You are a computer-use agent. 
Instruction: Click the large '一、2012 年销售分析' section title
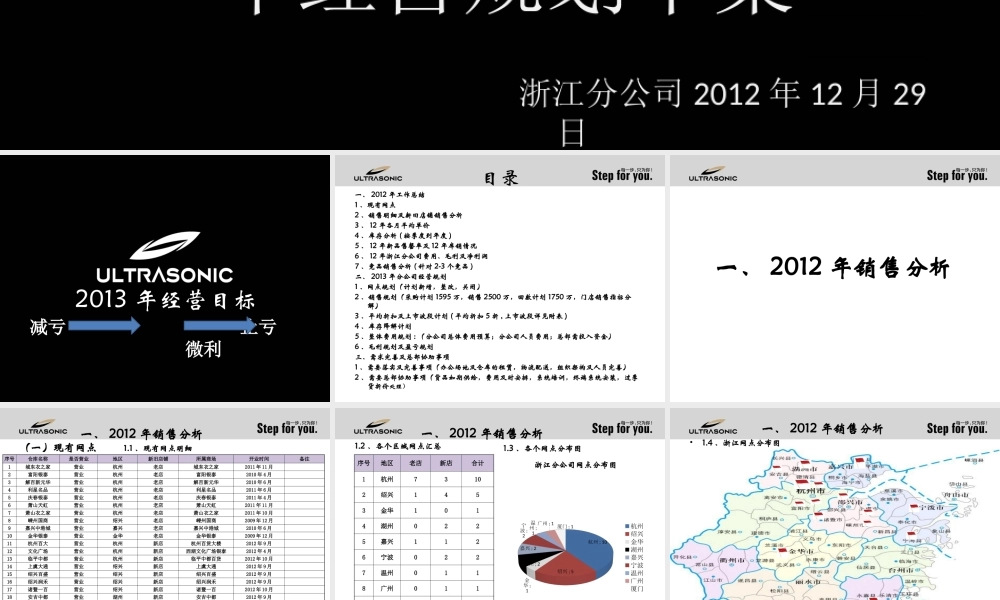pos(834,267)
